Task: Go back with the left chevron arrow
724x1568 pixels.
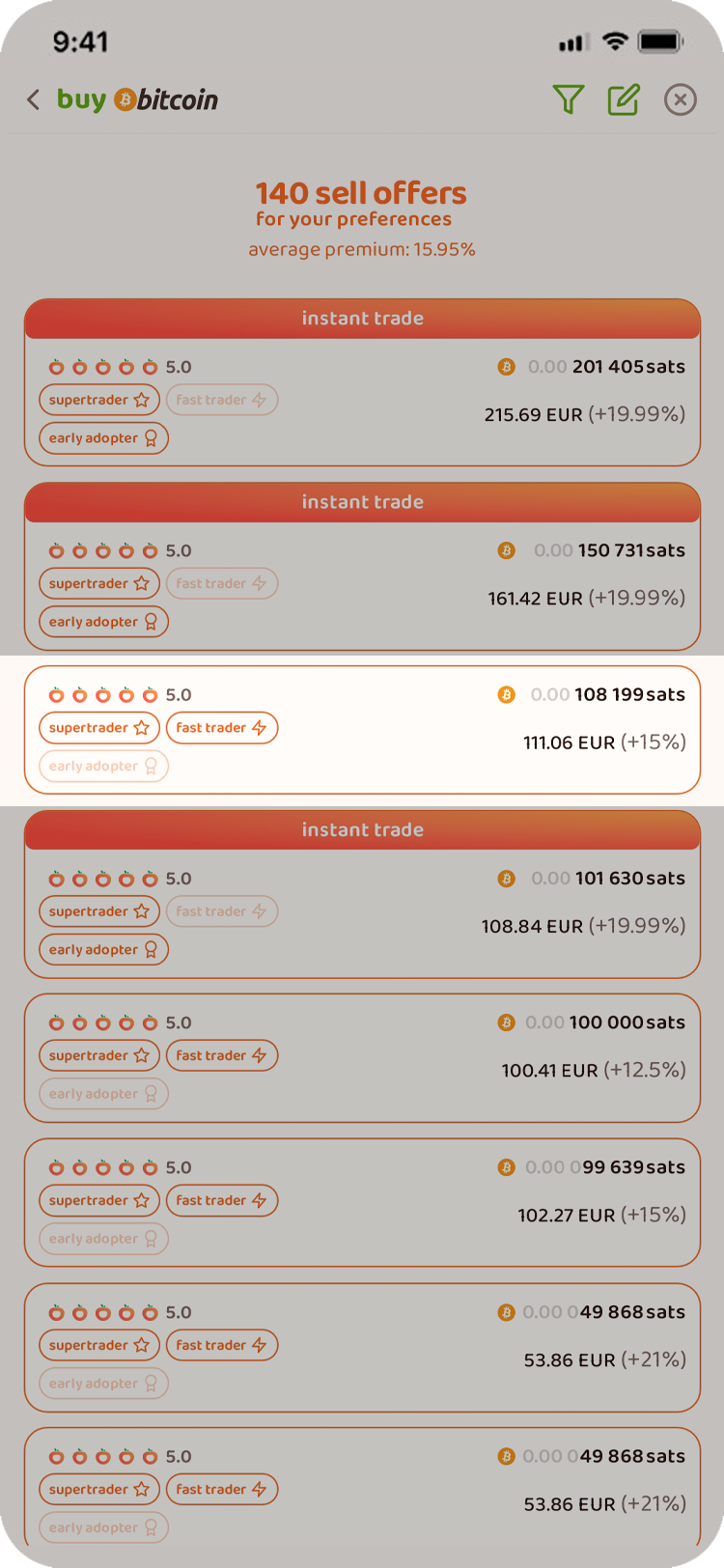Action: pos(34,99)
